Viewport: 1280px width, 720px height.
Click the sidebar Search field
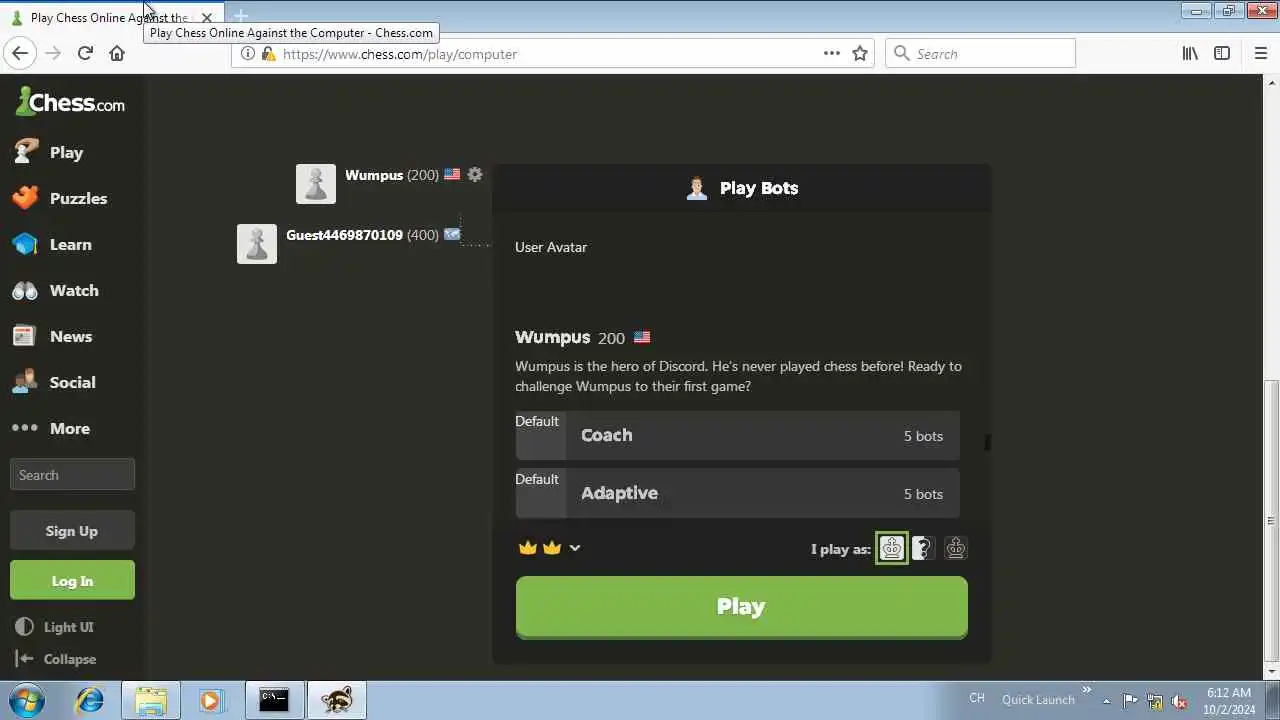point(72,475)
